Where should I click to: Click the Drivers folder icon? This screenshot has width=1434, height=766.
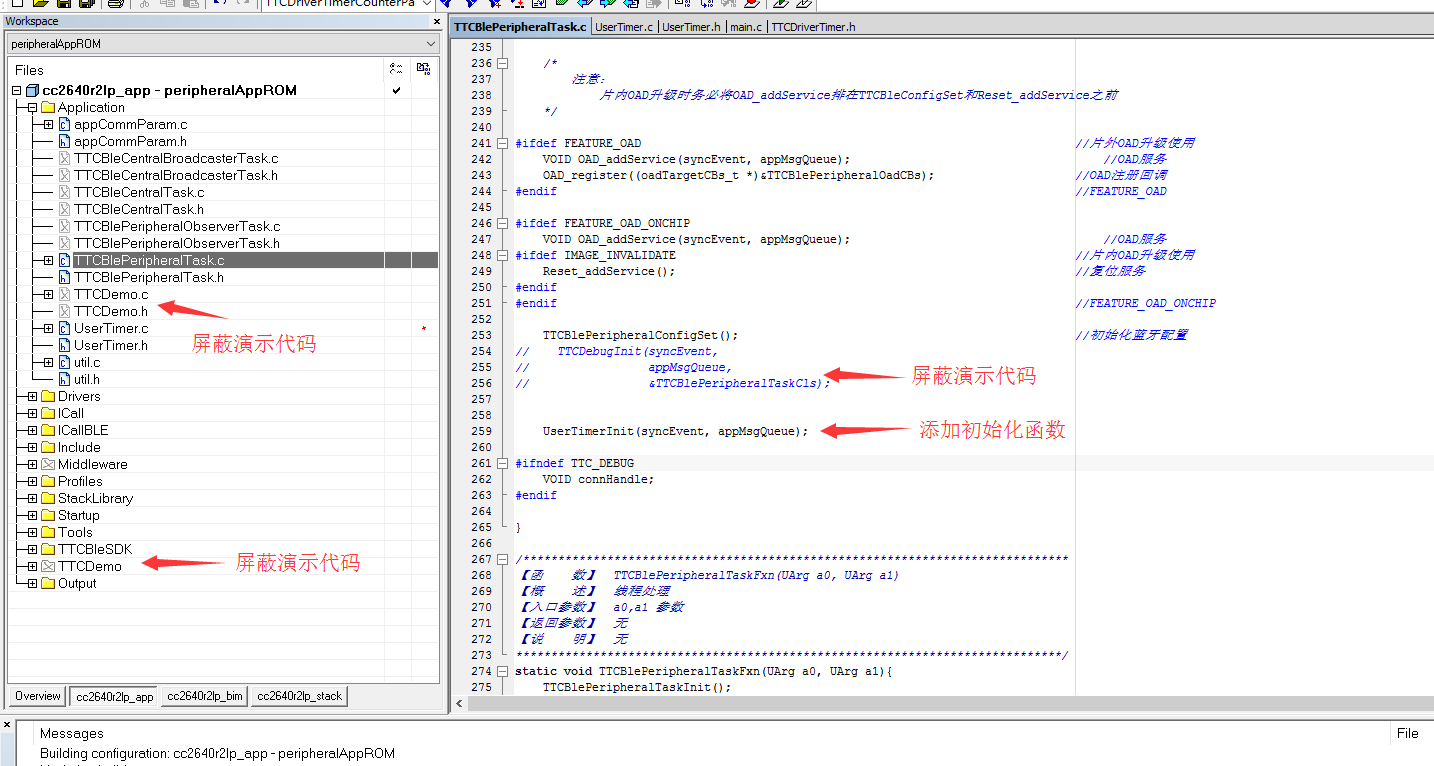click(48, 396)
